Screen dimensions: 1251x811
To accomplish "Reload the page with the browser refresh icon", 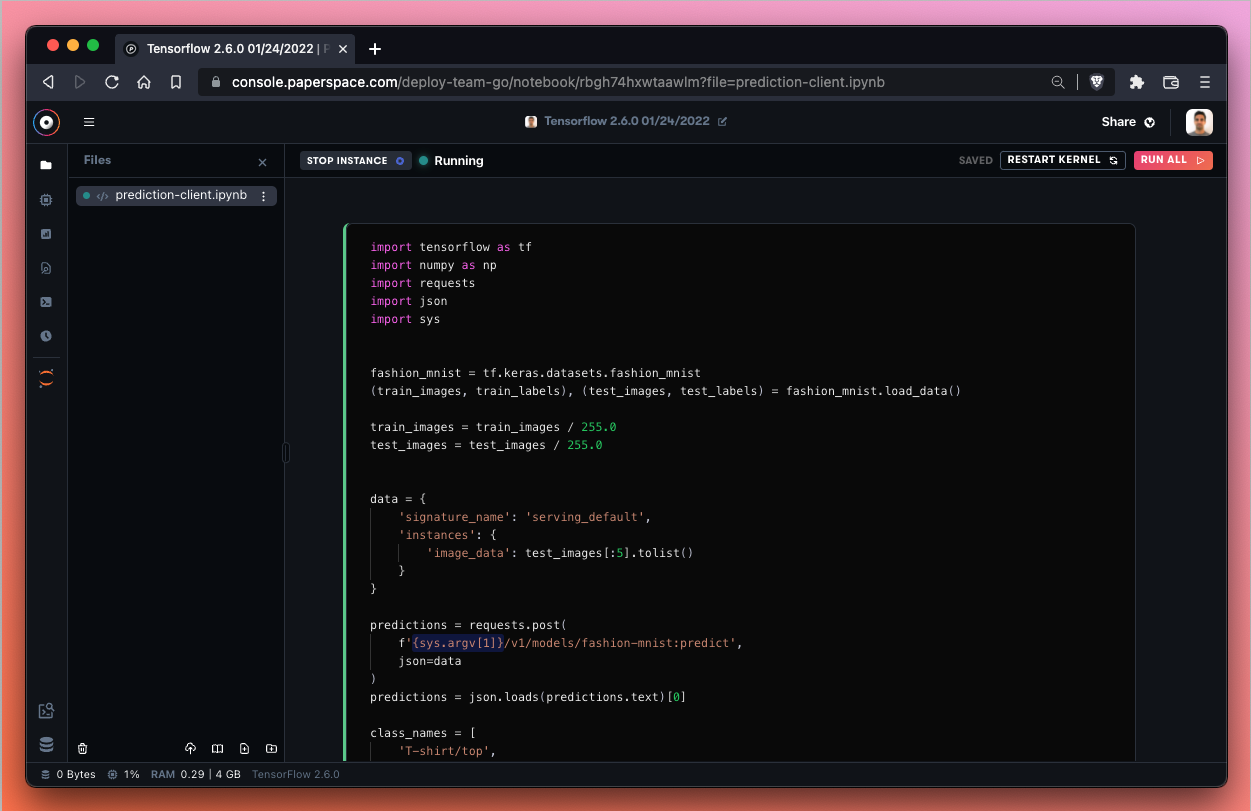I will 112,82.
